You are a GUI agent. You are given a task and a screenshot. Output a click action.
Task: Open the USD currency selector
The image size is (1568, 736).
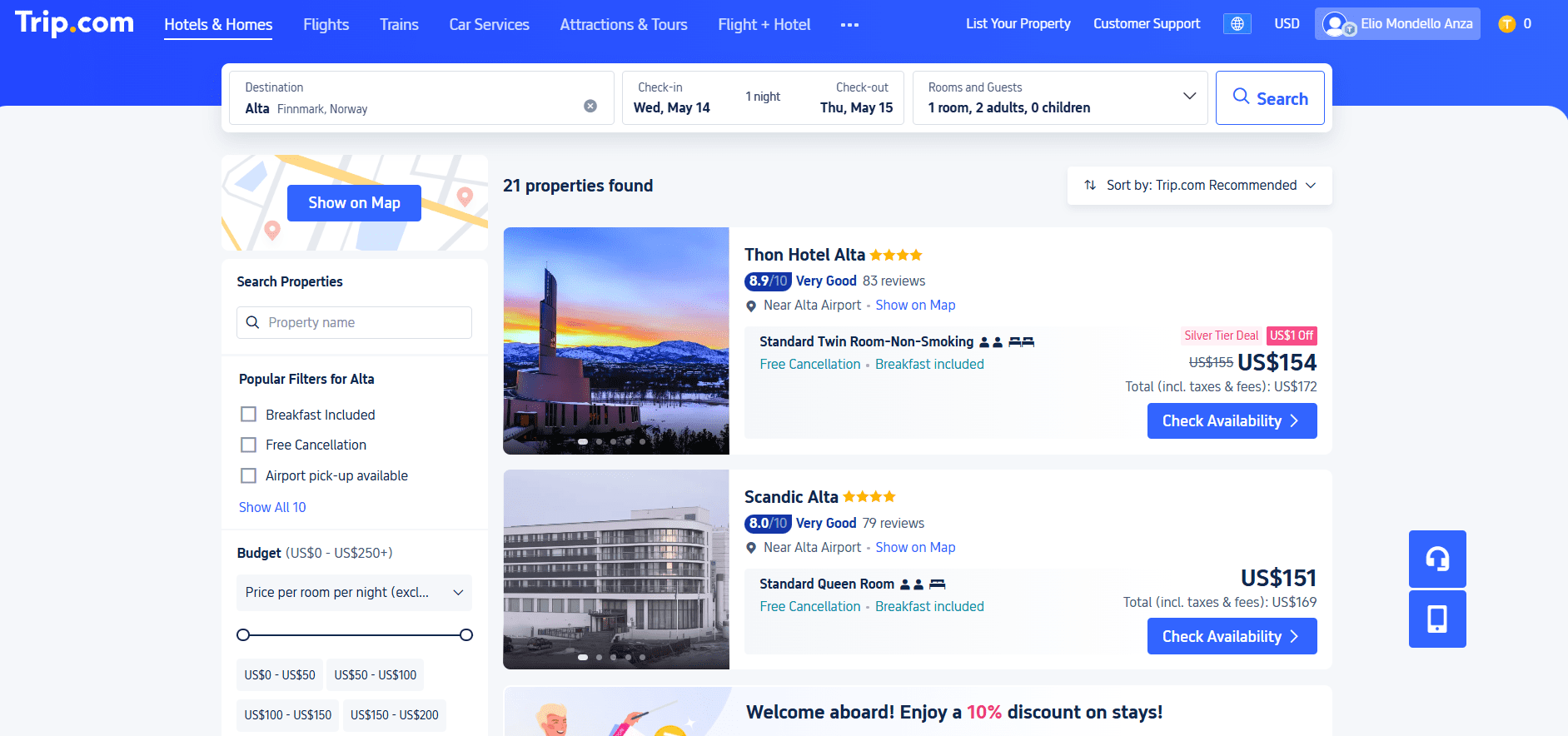point(1287,24)
